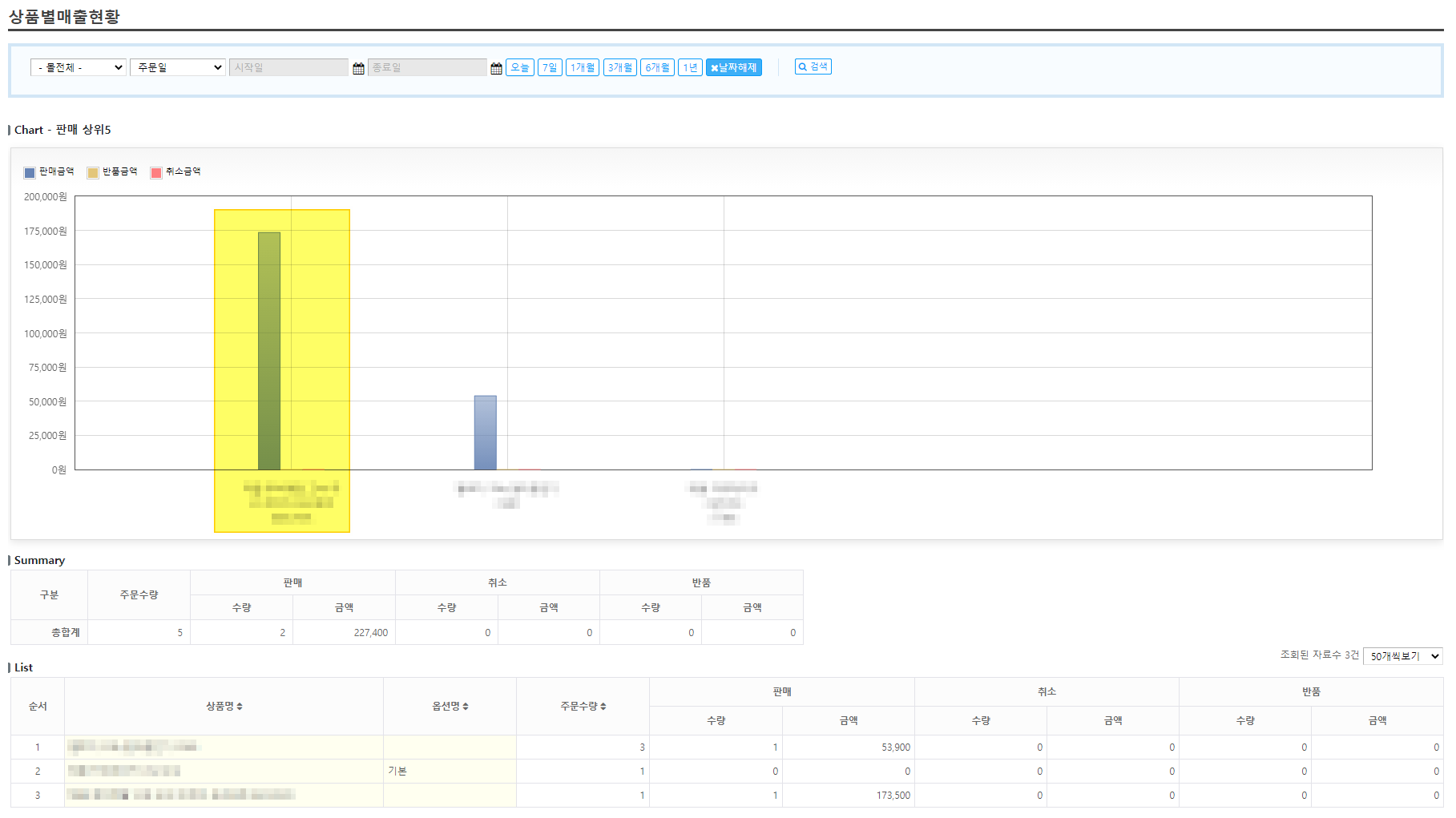Select the 1개월 date range shortcut

[x=582, y=68]
